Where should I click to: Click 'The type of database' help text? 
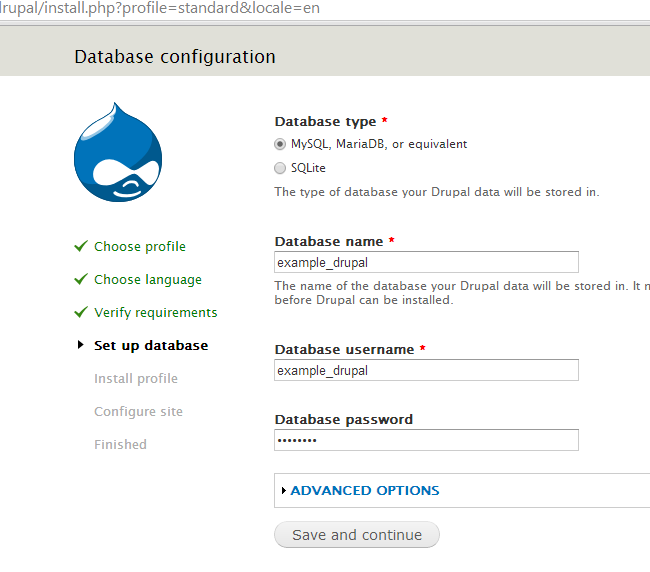click(x=437, y=192)
